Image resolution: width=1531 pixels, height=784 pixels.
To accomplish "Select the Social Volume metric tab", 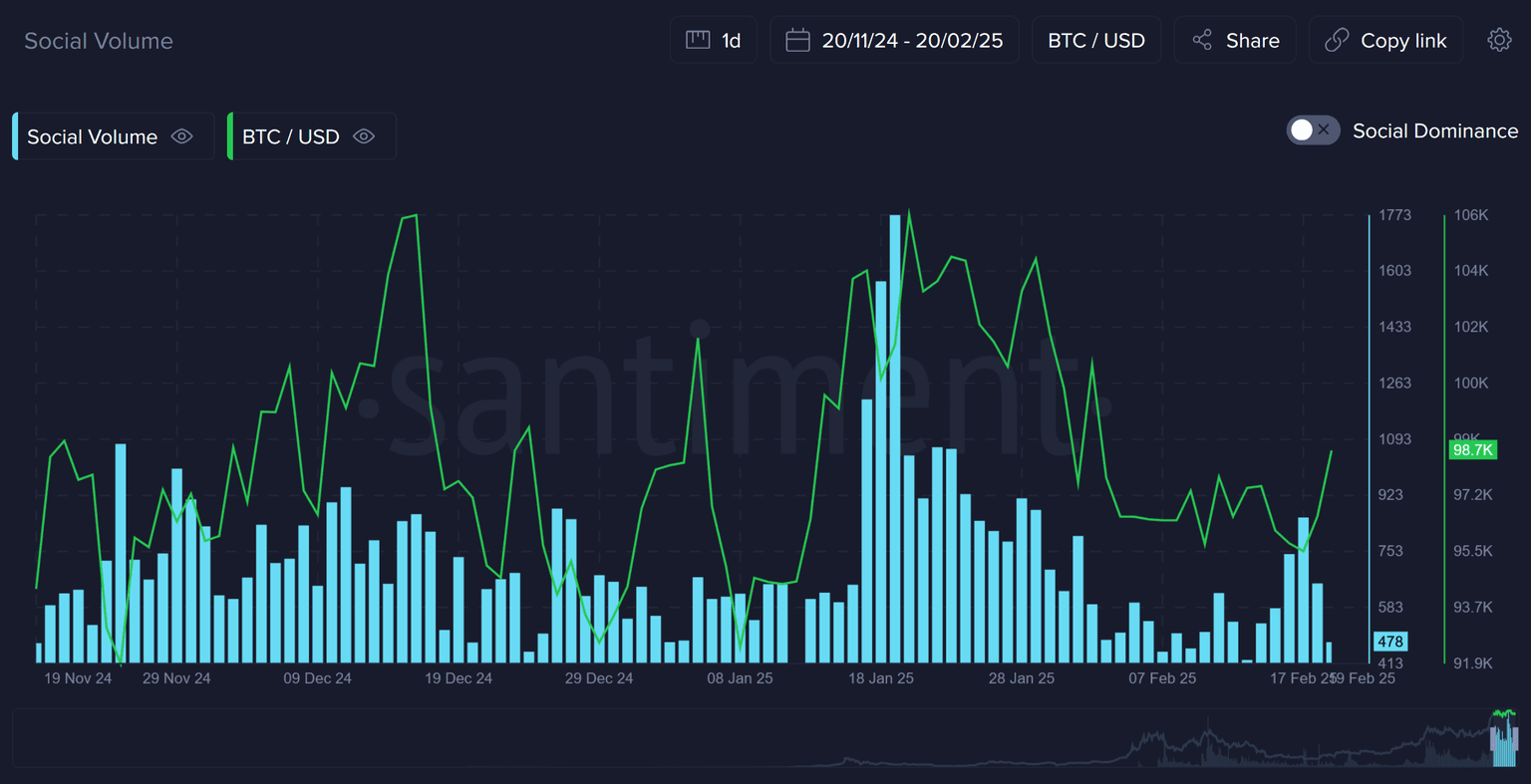I will (92, 136).
